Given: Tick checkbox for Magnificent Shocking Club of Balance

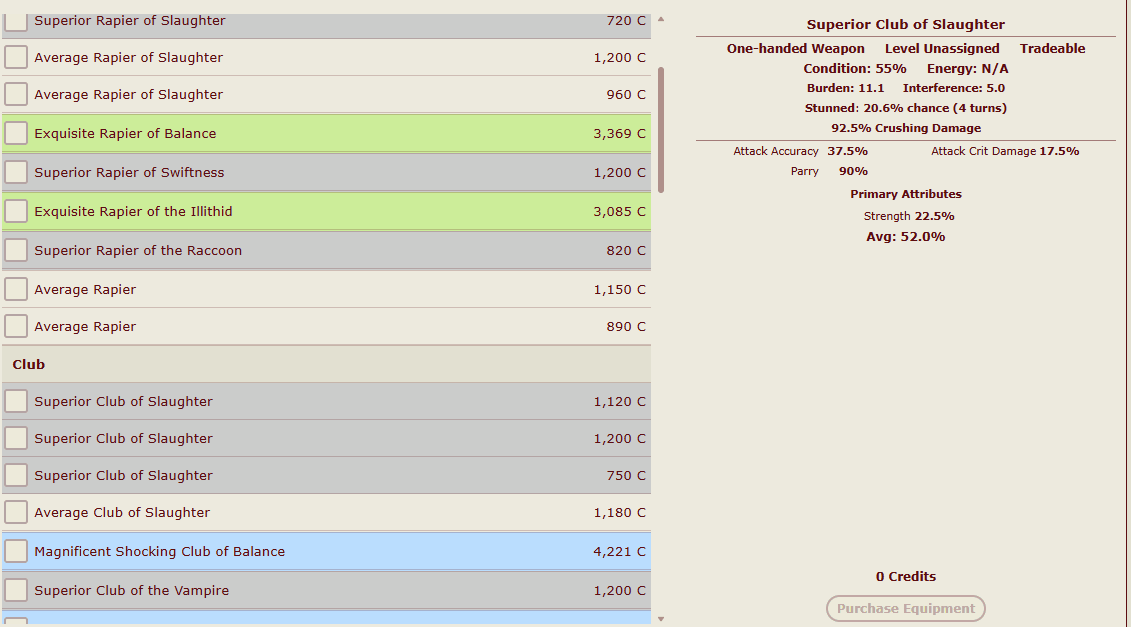Looking at the screenshot, I should pyautogui.click(x=16, y=551).
